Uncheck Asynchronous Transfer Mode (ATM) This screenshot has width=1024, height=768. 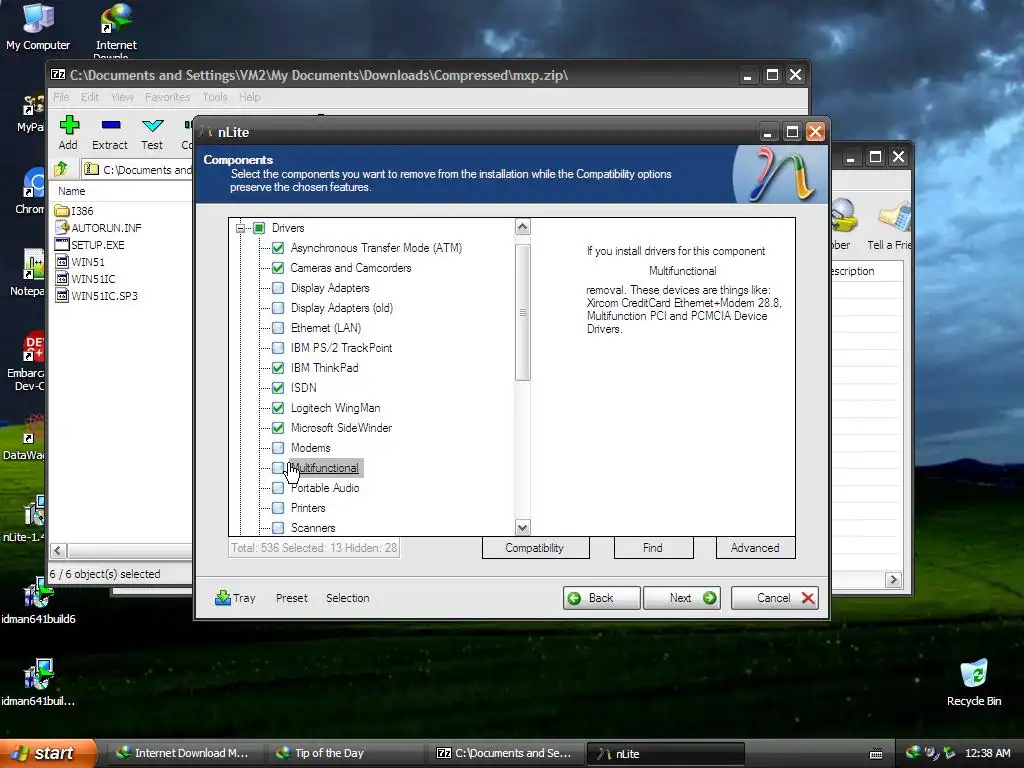click(x=278, y=248)
